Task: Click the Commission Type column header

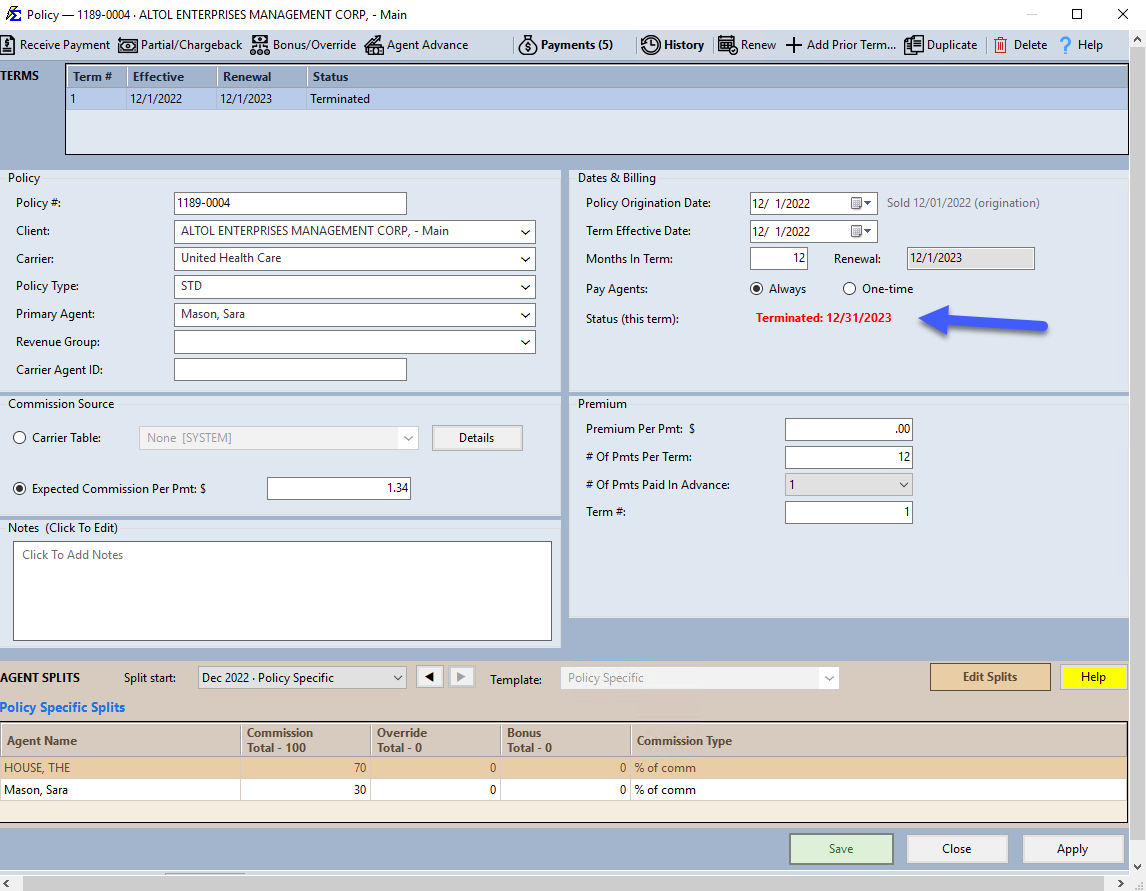Action: click(879, 740)
